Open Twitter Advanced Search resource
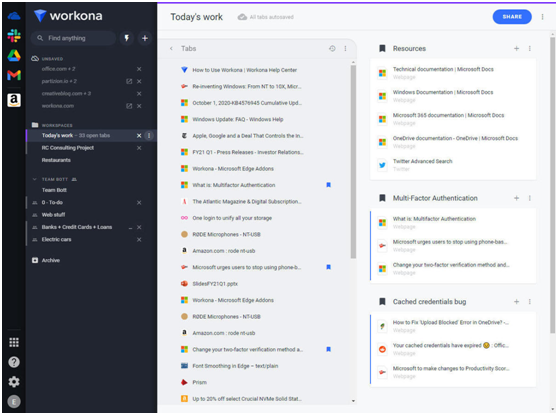Screen dimensions: 558x415 point(422,161)
